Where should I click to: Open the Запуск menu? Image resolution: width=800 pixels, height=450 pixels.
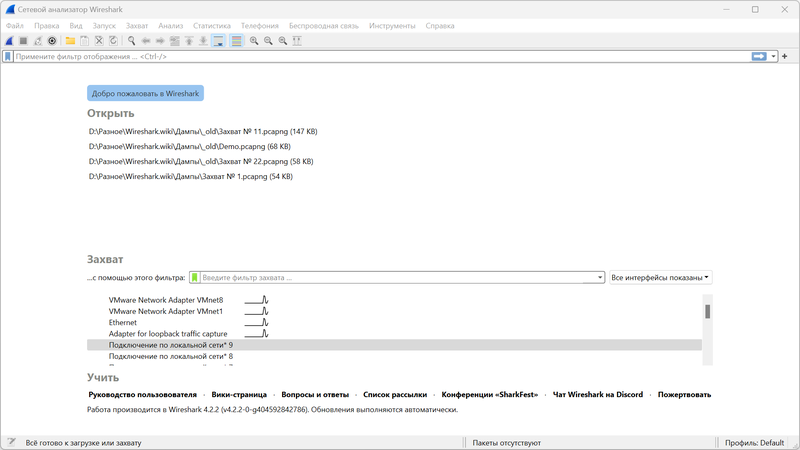104,26
